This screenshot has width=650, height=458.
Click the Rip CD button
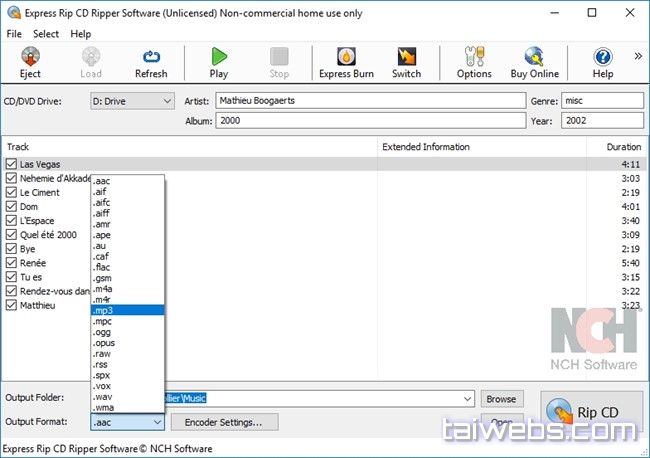[591, 411]
